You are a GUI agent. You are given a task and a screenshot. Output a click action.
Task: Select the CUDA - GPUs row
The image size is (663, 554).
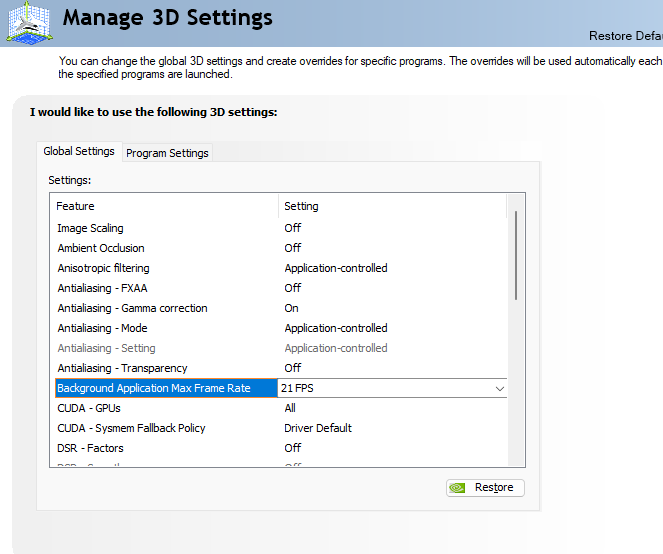pyautogui.click(x=89, y=408)
